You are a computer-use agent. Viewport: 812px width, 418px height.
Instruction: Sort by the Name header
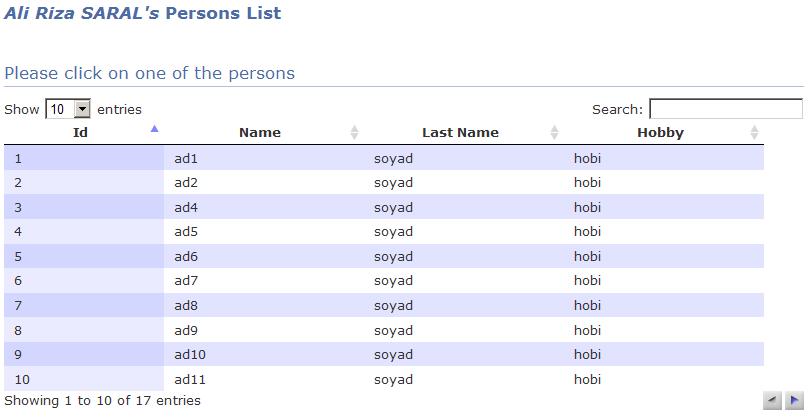[260, 132]
